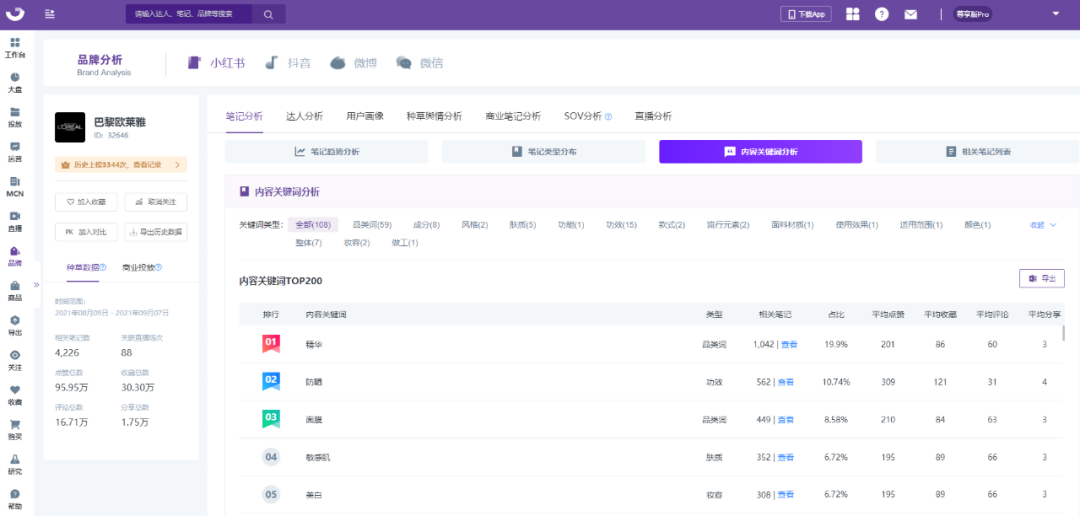Switch to the 直播分析 tab
Screen dimensions: 1080x516
pyautogui.click(x=653, y=116)
